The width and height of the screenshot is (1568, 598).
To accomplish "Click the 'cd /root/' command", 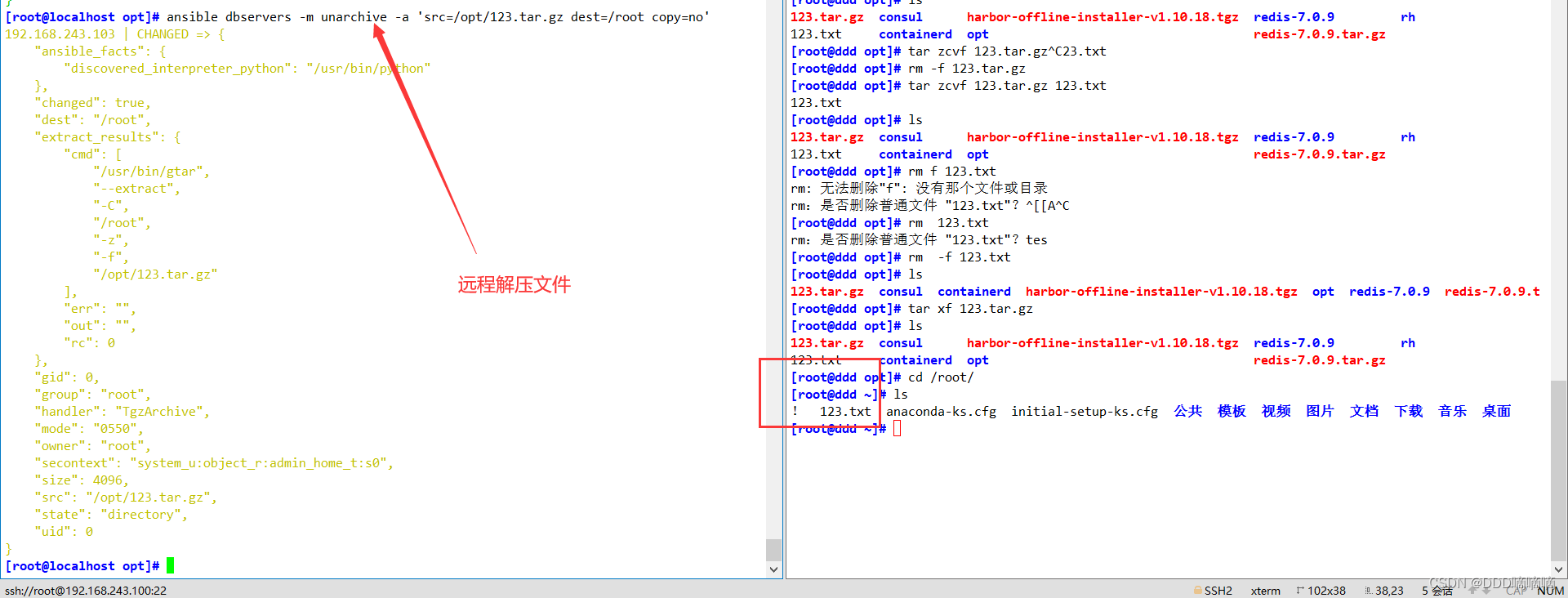I will click(x=941, y=377).
